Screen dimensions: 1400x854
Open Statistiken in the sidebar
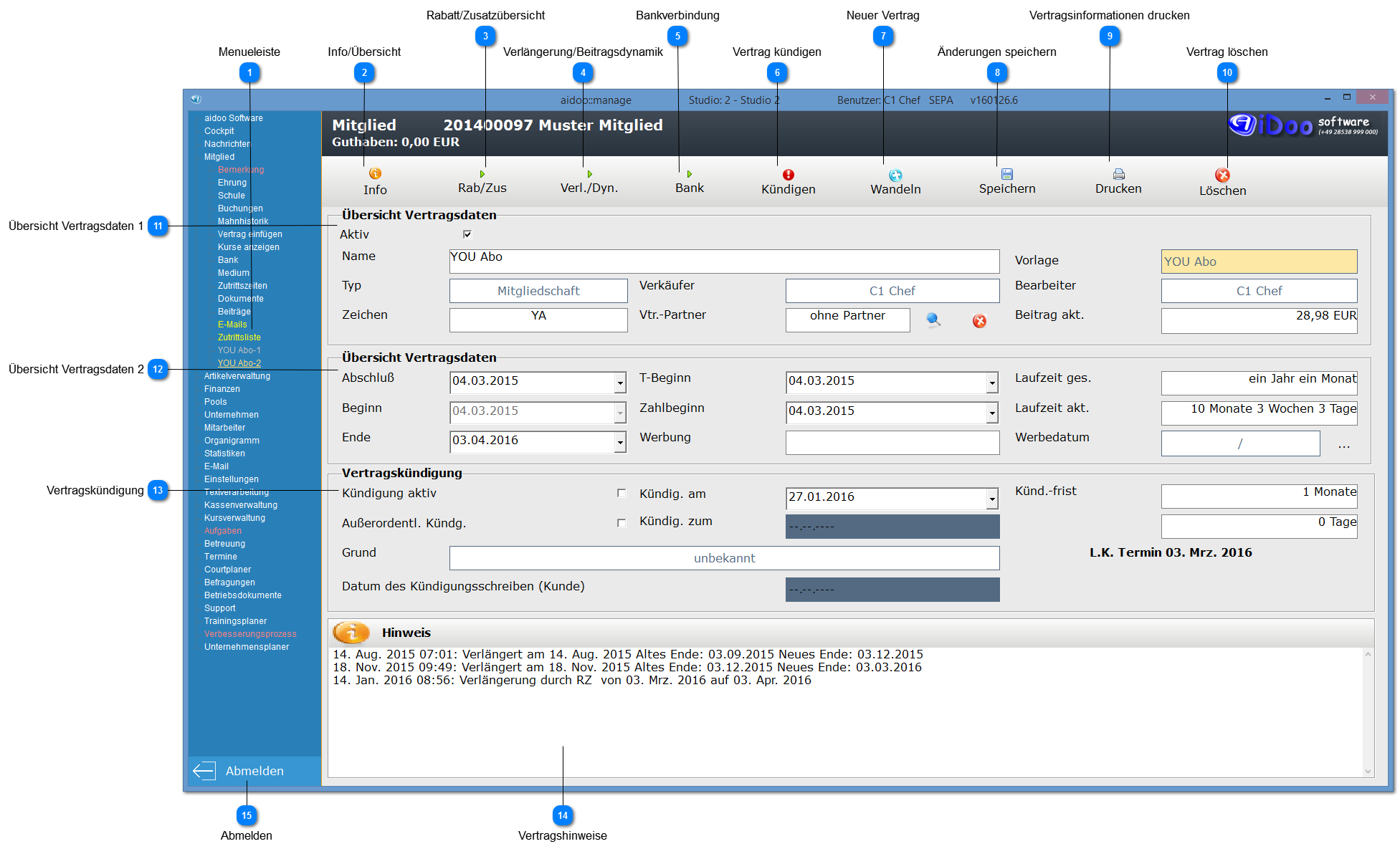[x=224, y=454]
